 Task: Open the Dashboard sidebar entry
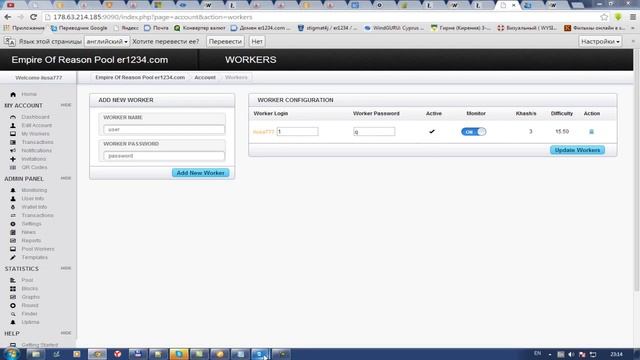(x=35, y=117)
